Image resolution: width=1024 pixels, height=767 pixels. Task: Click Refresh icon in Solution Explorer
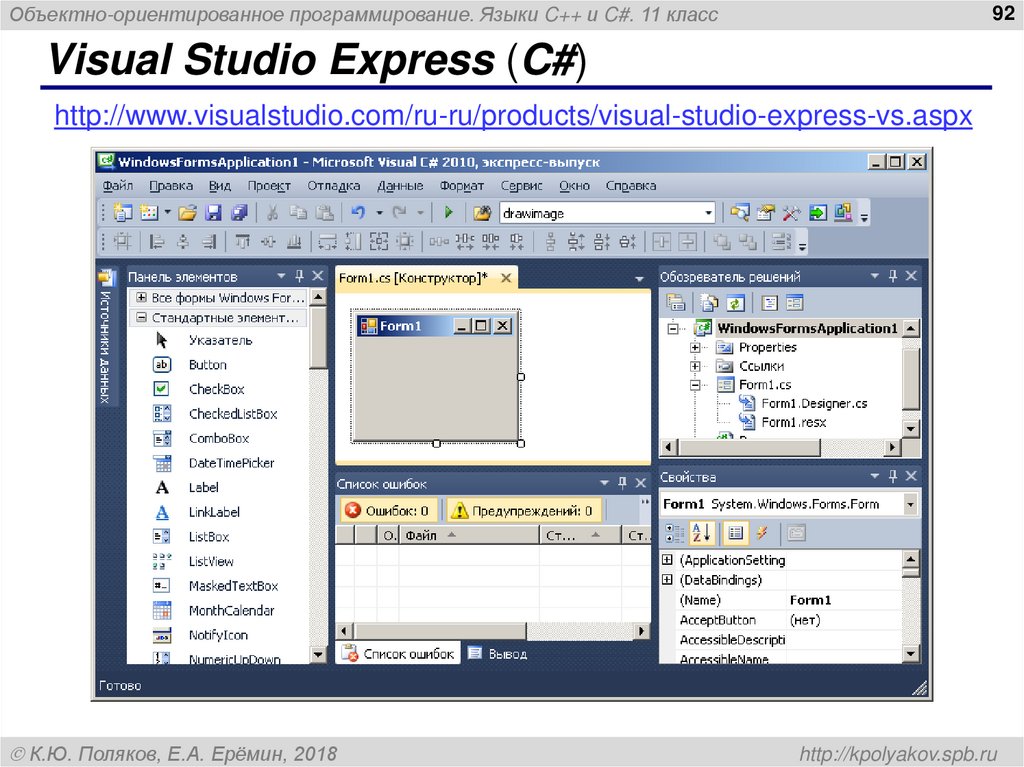[736, 303]
